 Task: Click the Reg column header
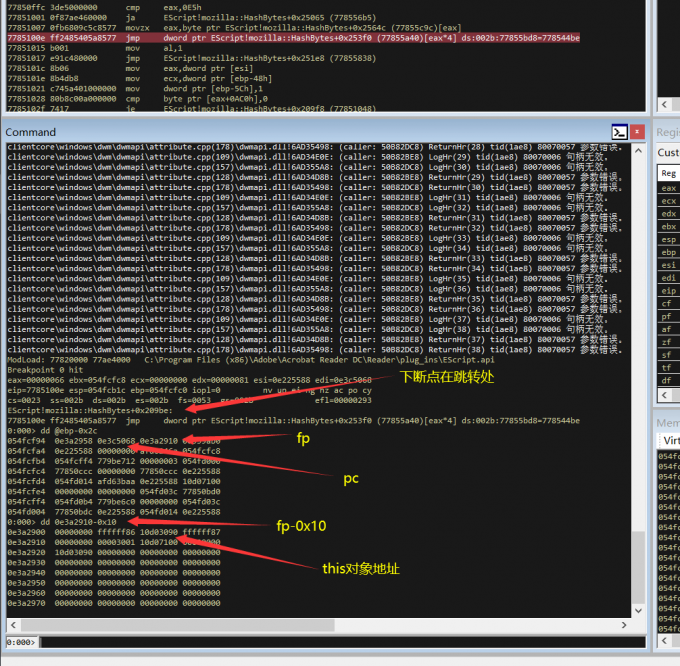(x=669, y=173)
